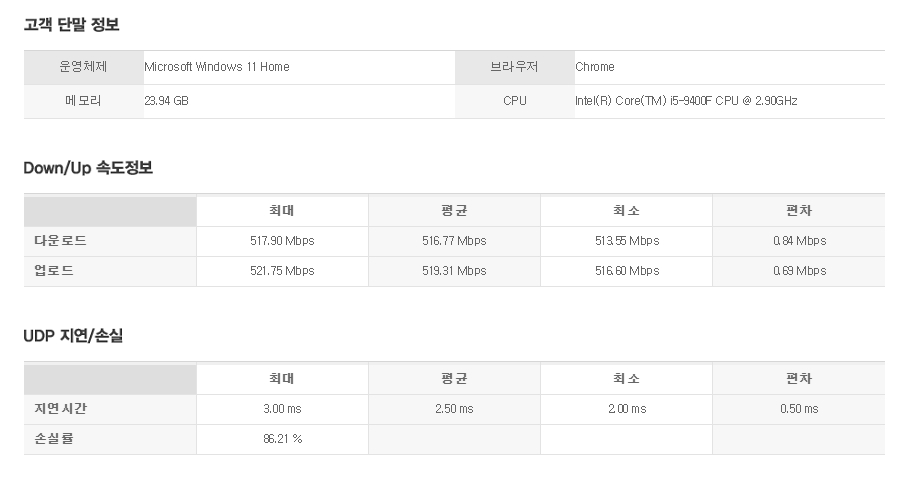
Task: Select the 516.60 Mbps upload minimum
Action: [x=627, y=271]
